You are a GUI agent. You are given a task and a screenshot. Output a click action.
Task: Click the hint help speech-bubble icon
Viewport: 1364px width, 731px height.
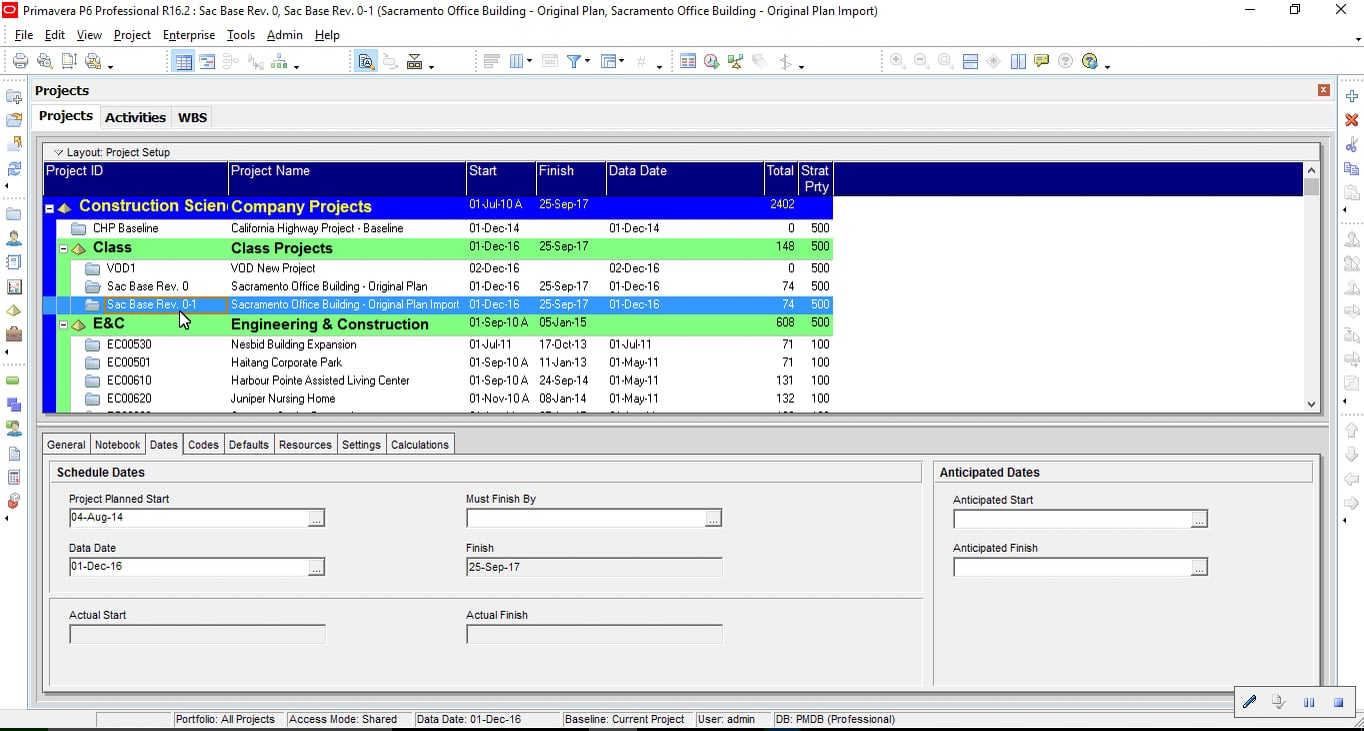pos(1042,61)
